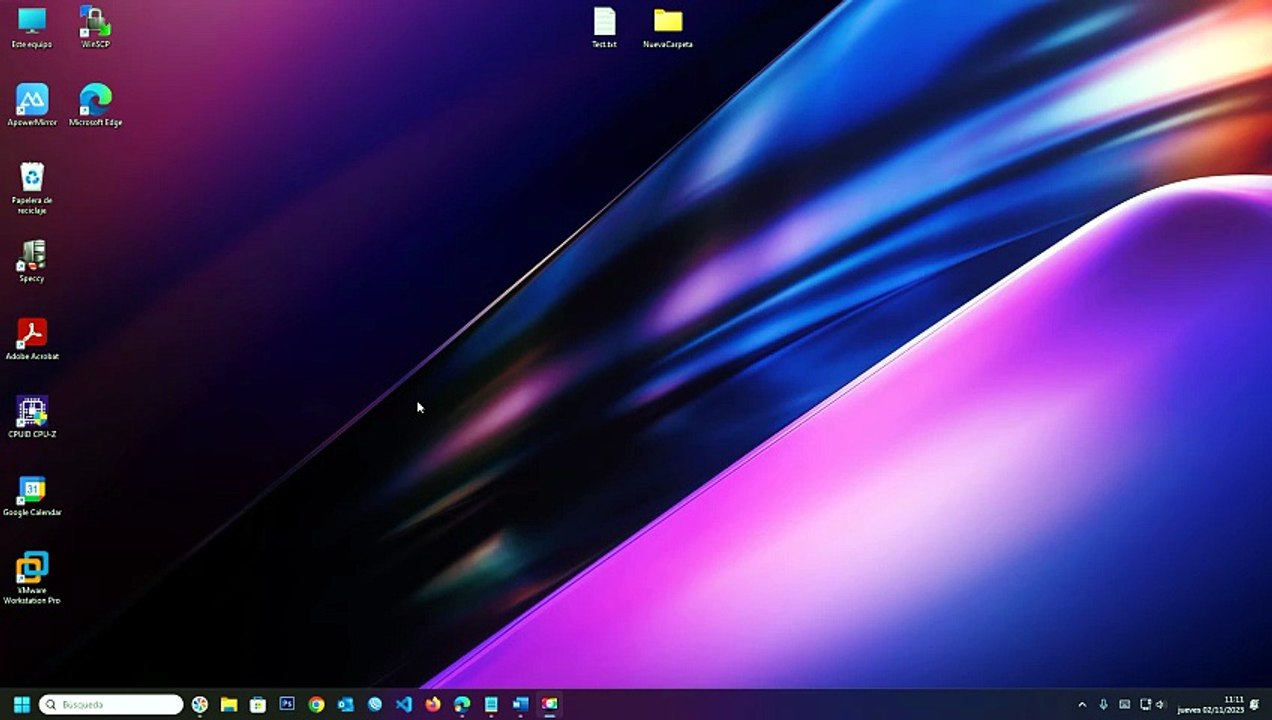Open Firefox from the taskbar

[433, 704]
